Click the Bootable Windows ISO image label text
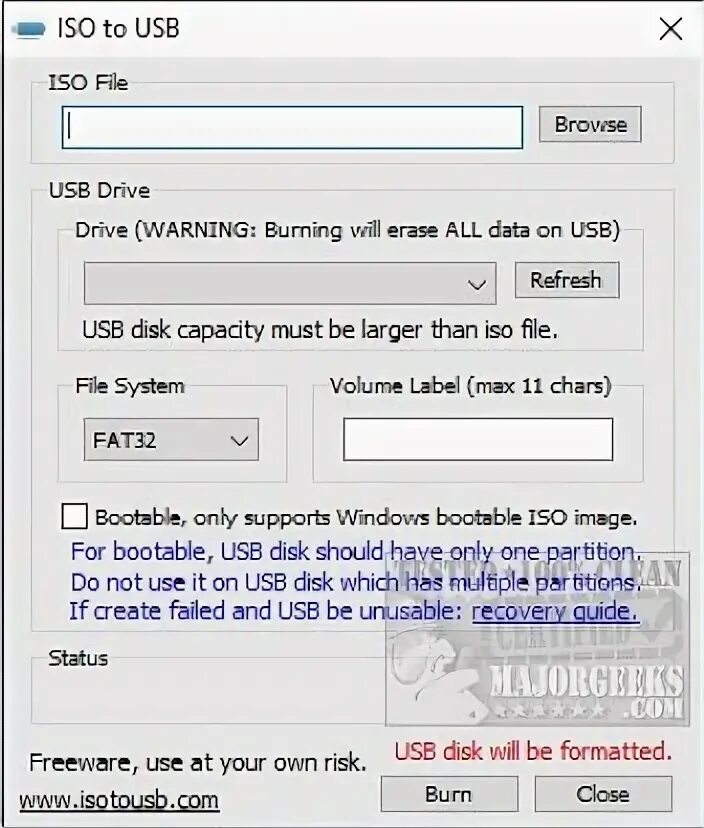The width and height of the screenshot is (704, 828). tap(366, 518)
